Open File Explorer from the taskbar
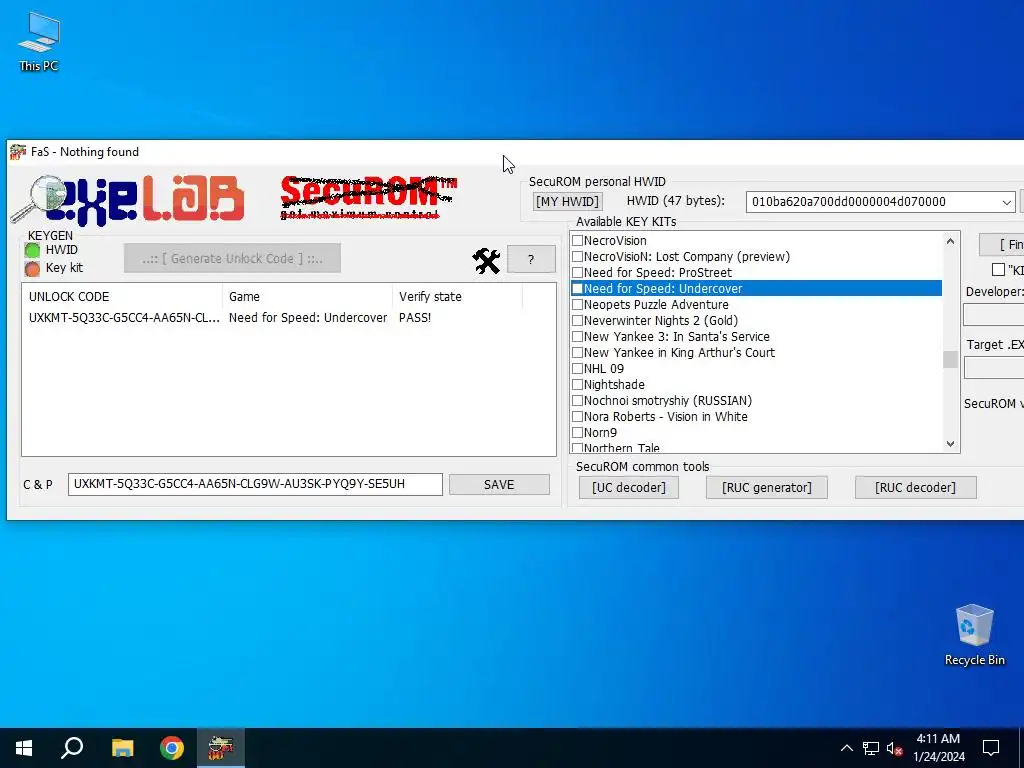 point(122,748)
